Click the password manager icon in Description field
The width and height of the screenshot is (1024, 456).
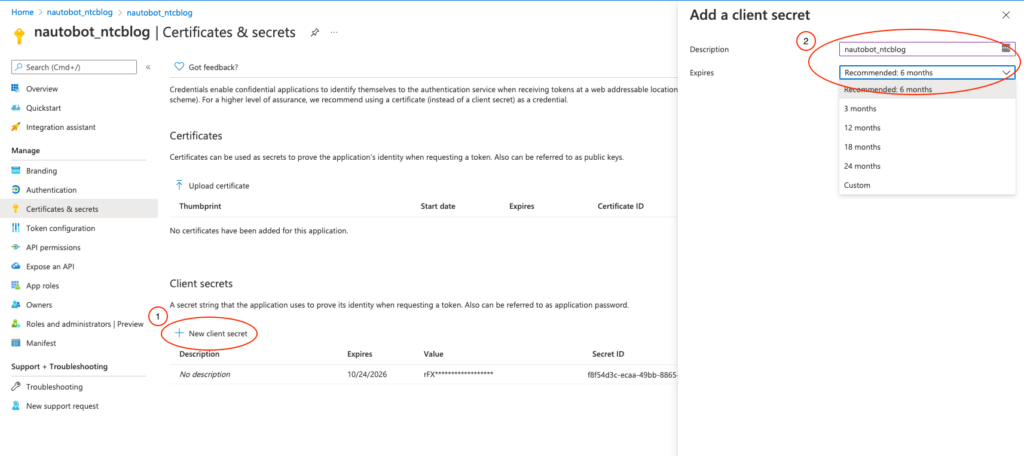(x=1006, y=48)
